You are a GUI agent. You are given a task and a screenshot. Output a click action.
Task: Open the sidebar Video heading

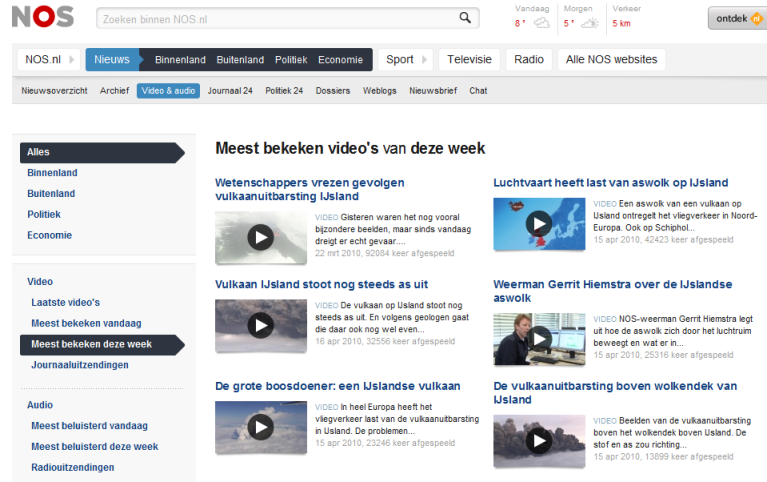pos(40,281)
